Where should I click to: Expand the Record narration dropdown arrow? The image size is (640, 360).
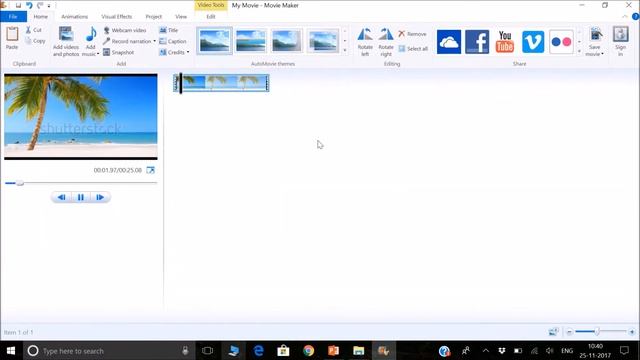(154, 41)
